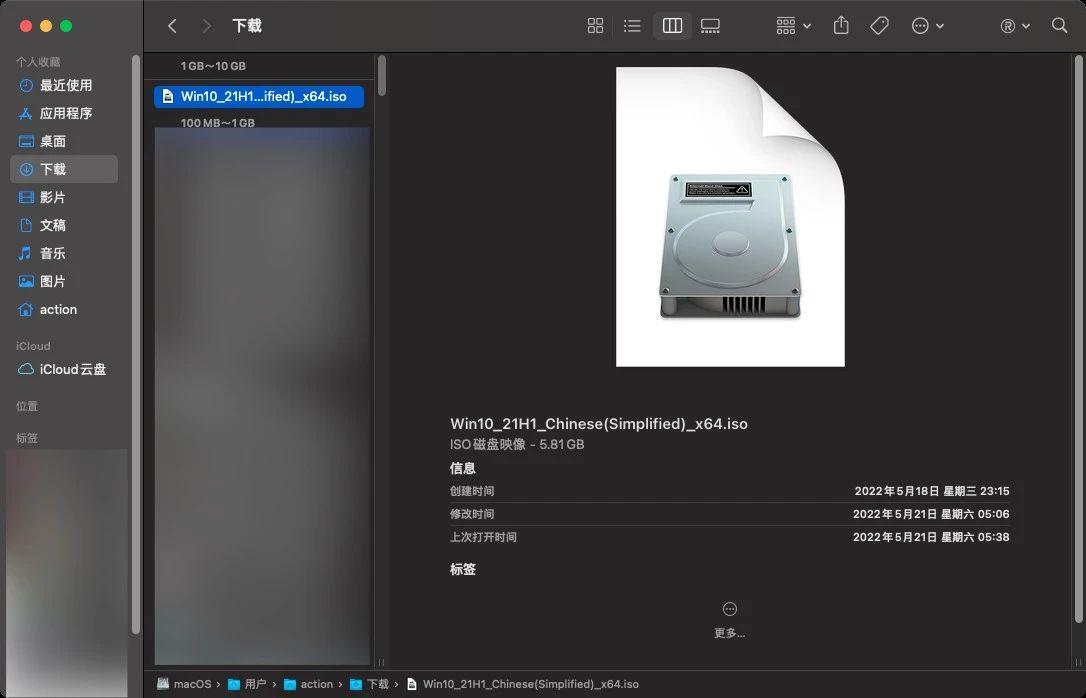
Task: Click the selected ISO file's document icon
Action: [x=167, y=97]
